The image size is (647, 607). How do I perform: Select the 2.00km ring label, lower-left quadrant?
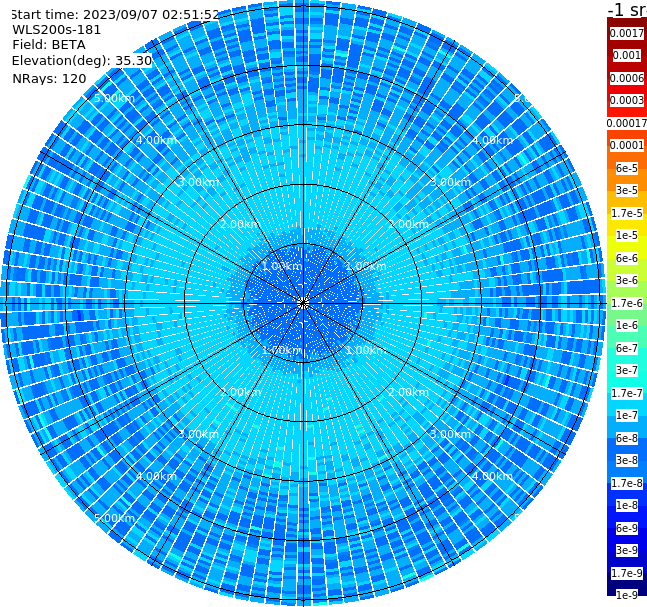[x=241, y=392]
